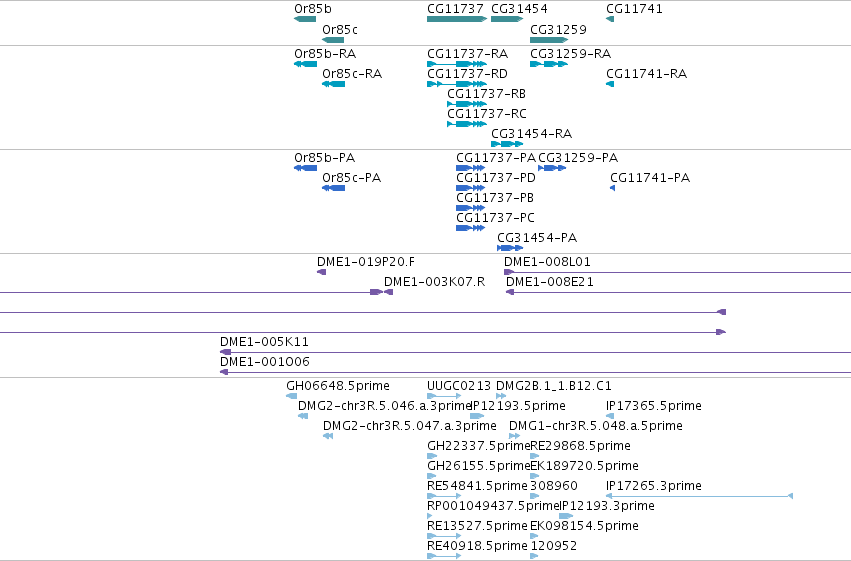Select the CG31454-PA protein feature
851x561 pixels.
click(x=510, y=248)
